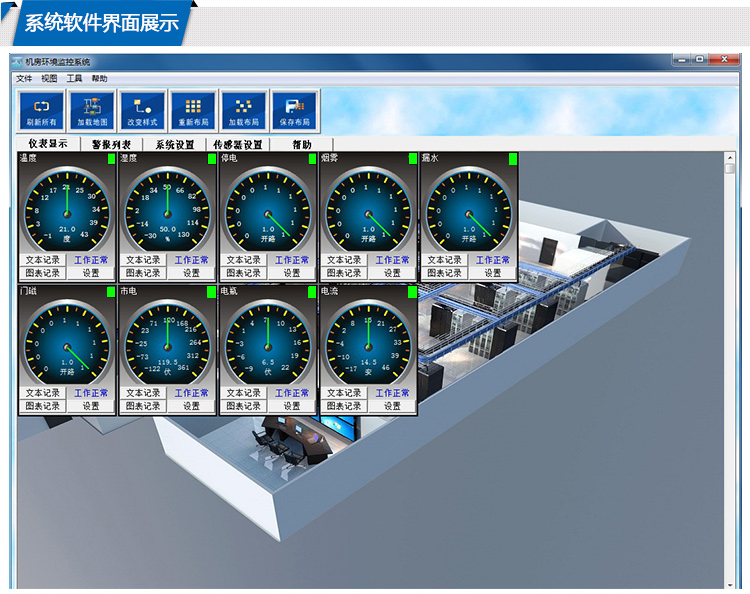Open 文本记录 for the 湿度 humidity gauge
The height and width of the screenshot is (594, 750).
(143, 260)
